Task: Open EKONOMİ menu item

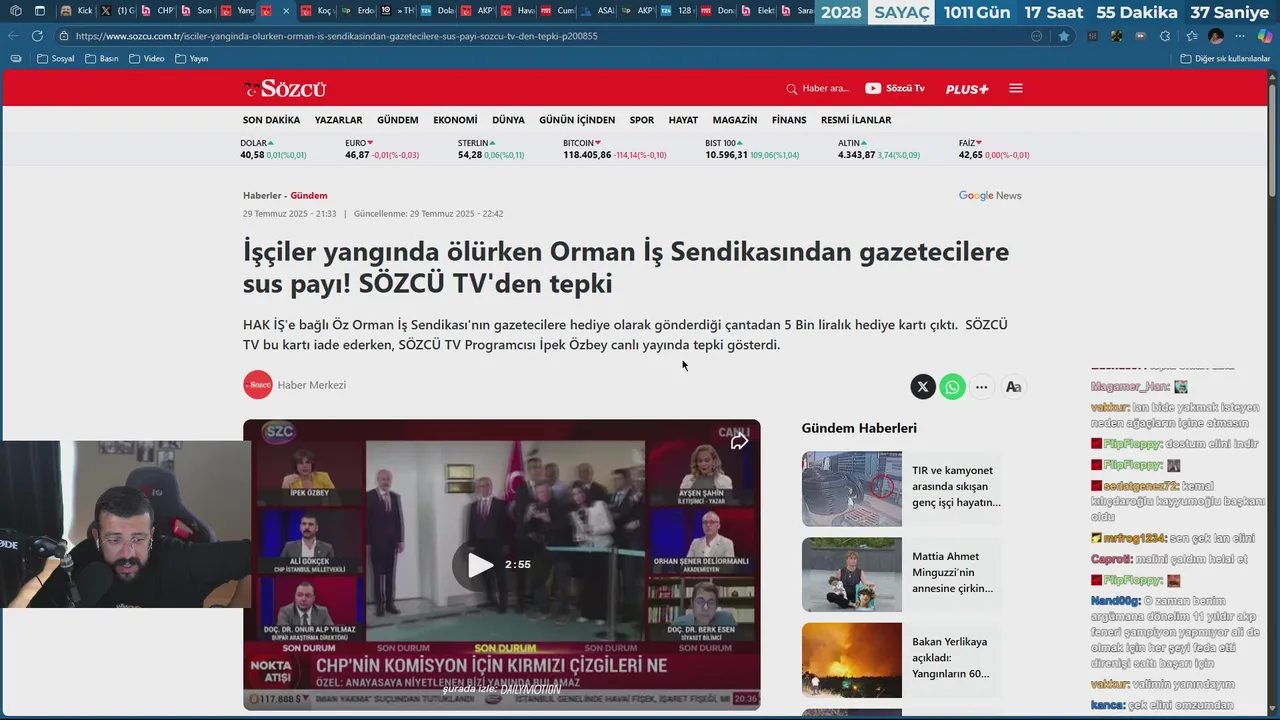Action: [455, 120]
